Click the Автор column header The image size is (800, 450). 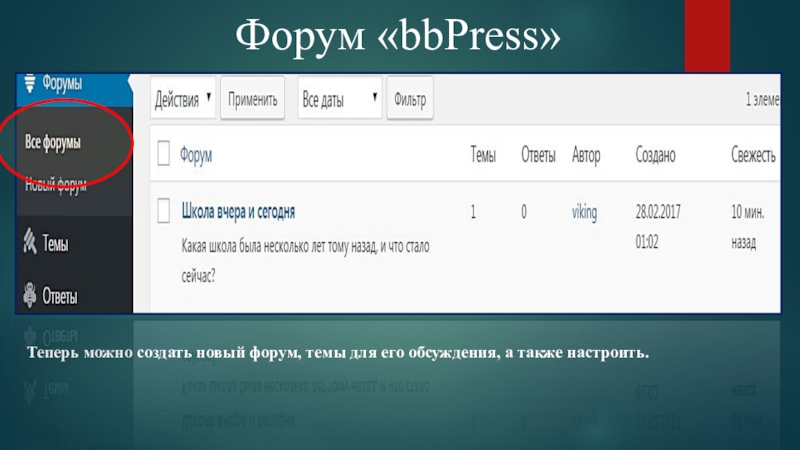click(586, 155)
